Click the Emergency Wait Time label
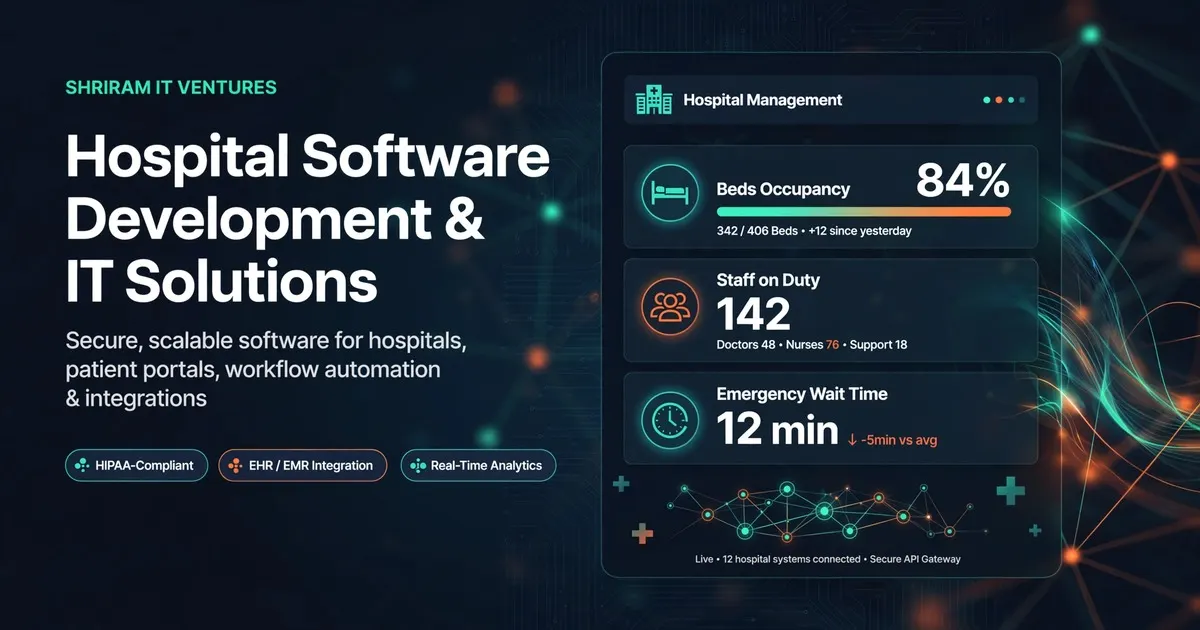The image size is (1200, 630). click(802, 394)
